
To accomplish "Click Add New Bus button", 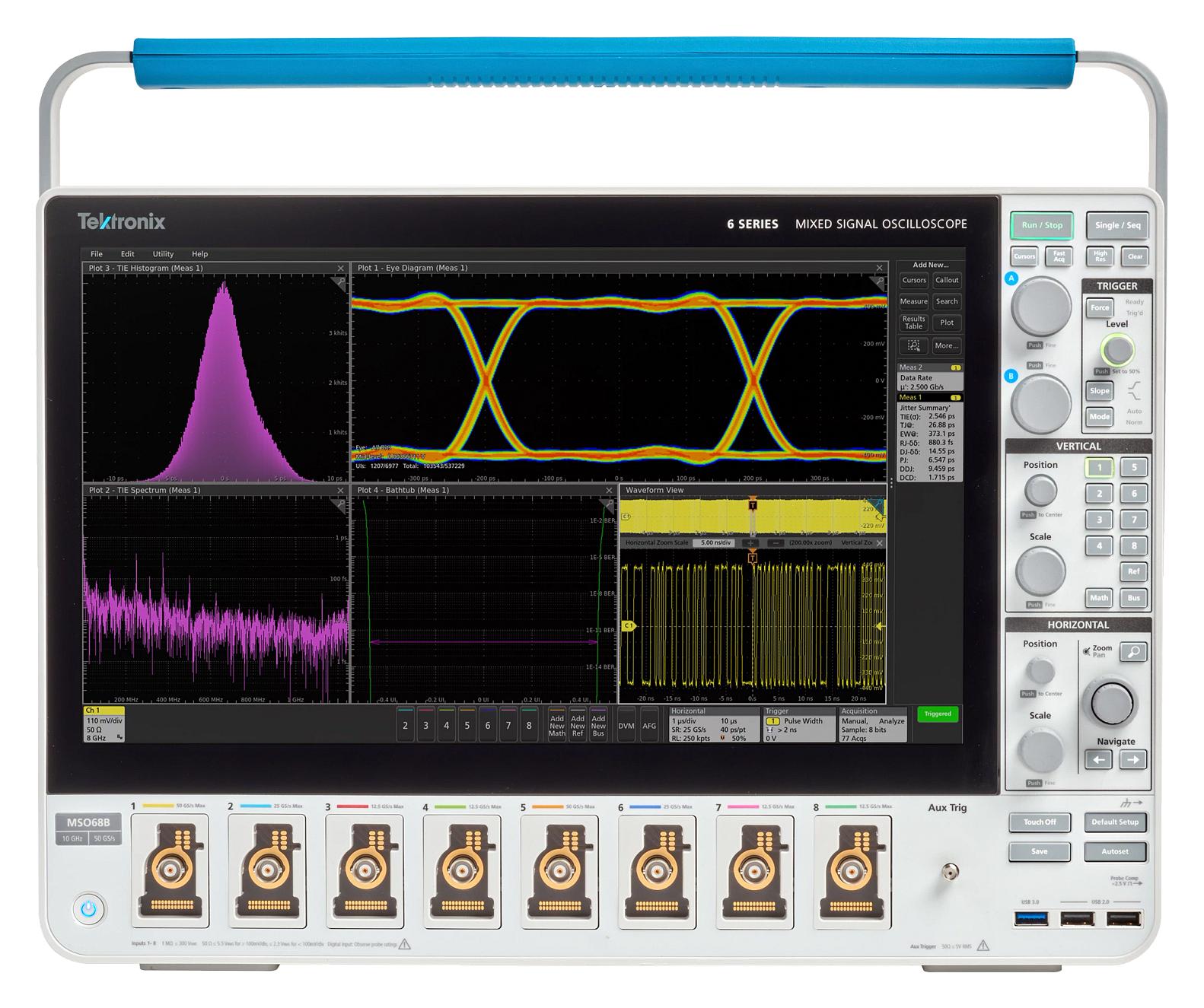I will [598, 726].
